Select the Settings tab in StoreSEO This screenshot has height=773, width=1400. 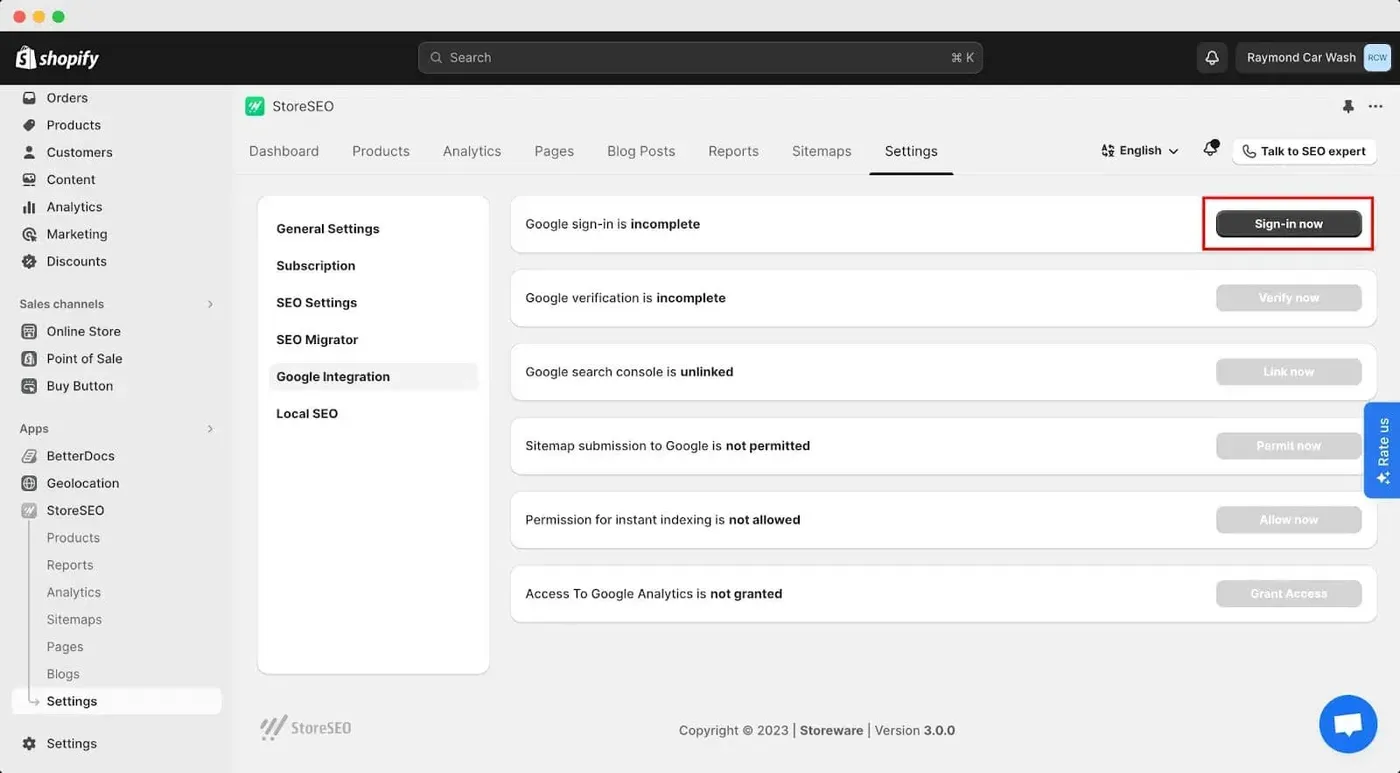pyautogui.click(x=911, y=151)
